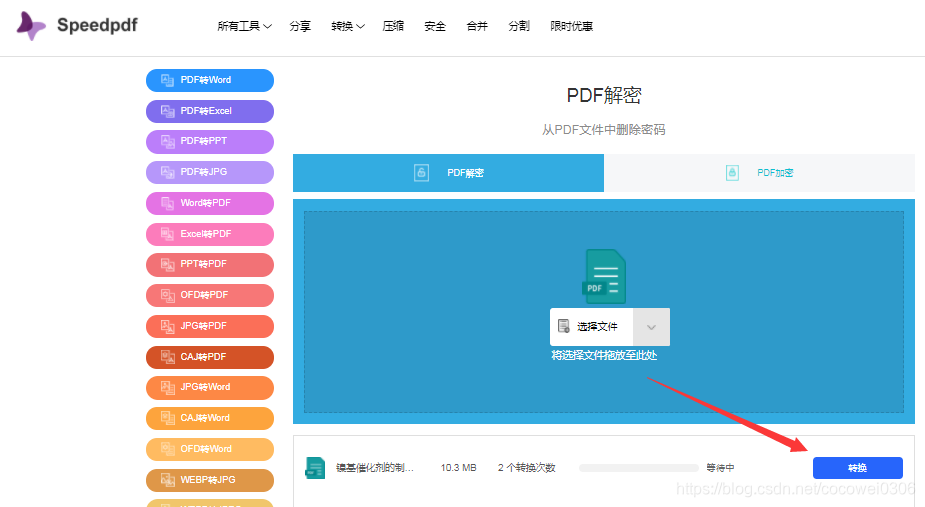
Task: Open the PDF转PPT sidebar tool
Action: pos(210,142)
